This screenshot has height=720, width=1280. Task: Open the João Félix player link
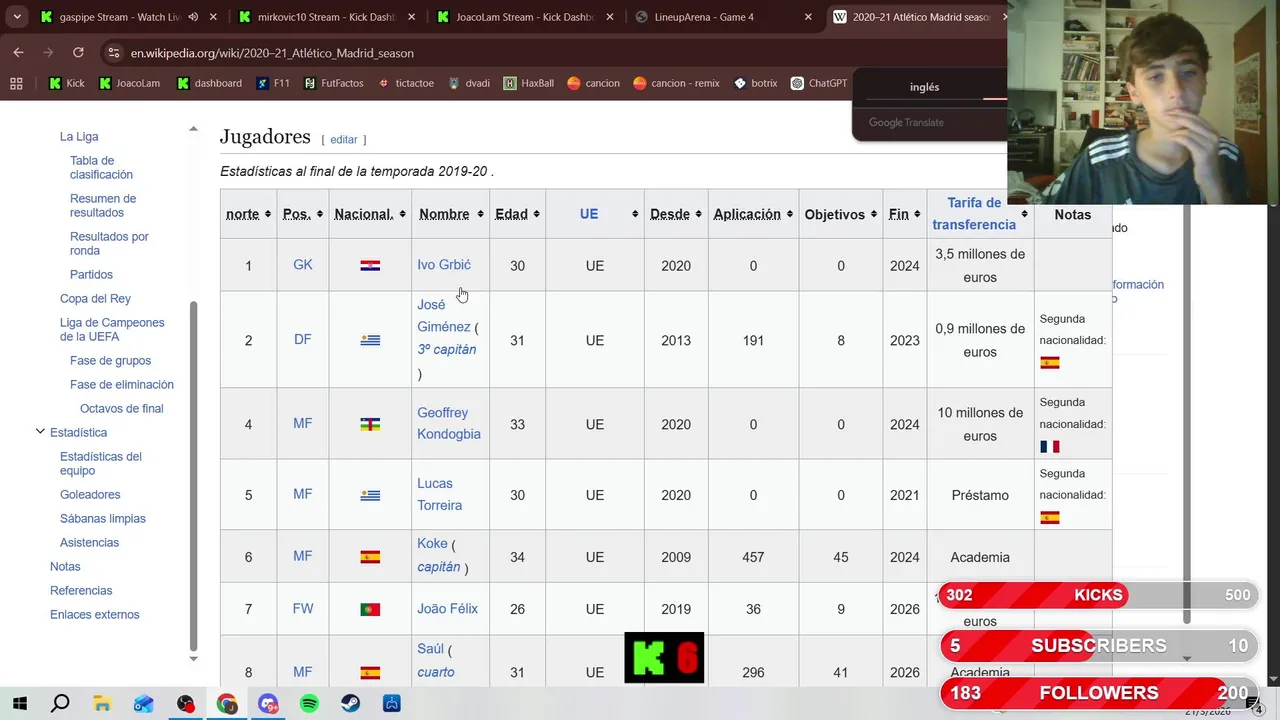pyautogui.click(x=447, y=608)
